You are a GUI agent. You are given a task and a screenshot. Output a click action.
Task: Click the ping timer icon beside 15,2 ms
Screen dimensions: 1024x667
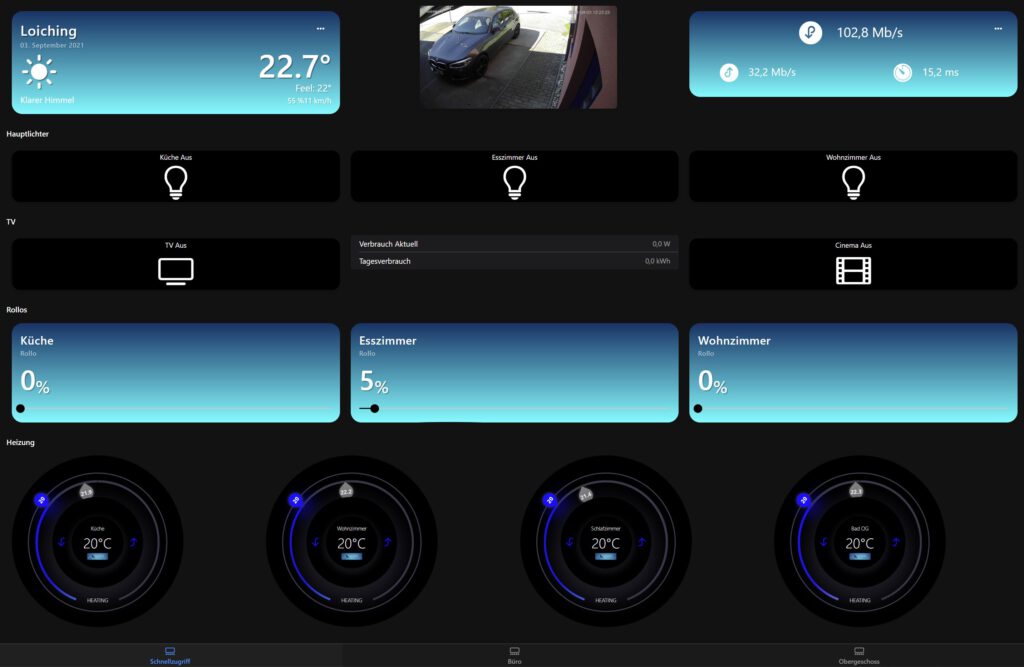coord(903,73)
